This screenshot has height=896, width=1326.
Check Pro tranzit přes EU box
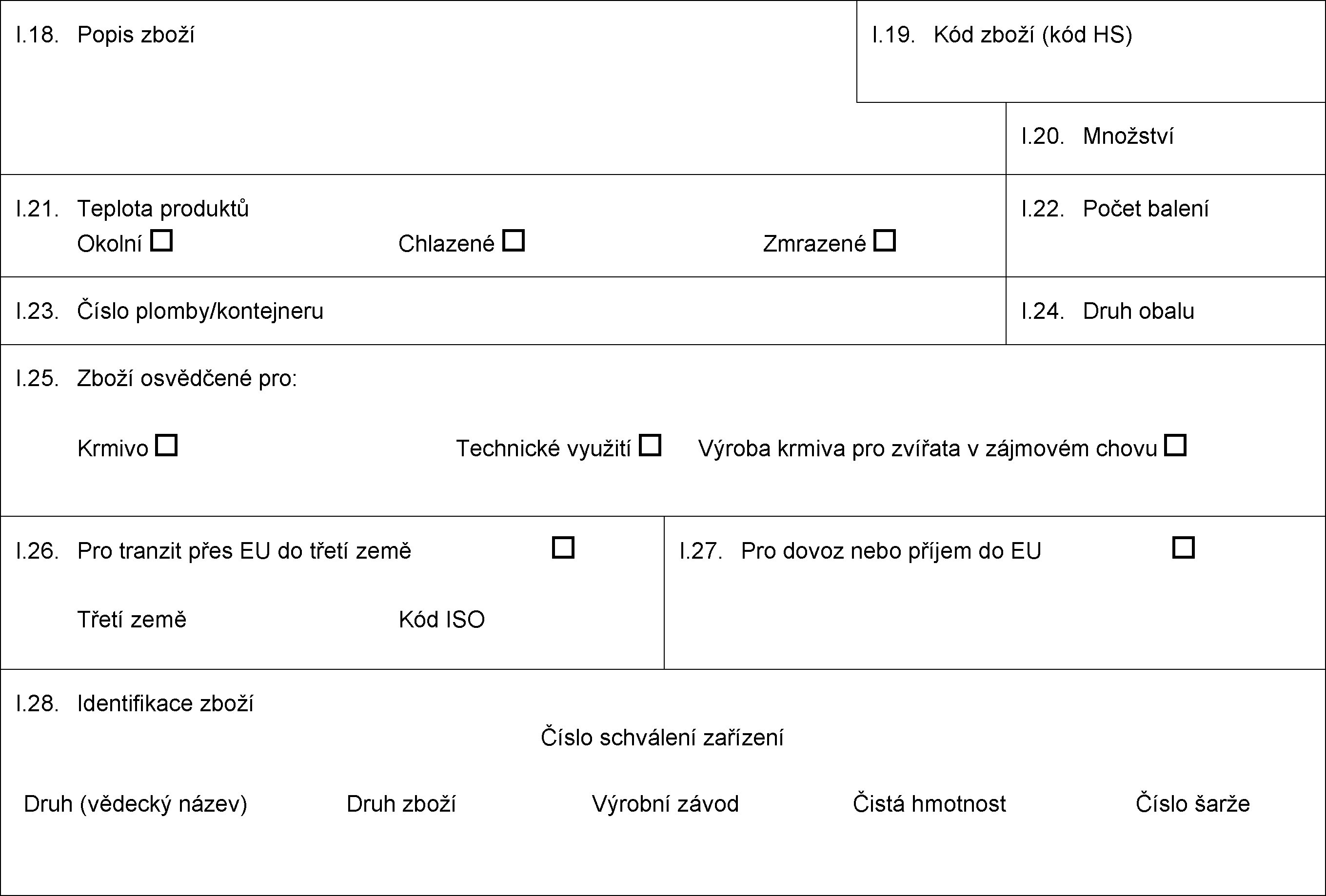[x=563, y=547]
